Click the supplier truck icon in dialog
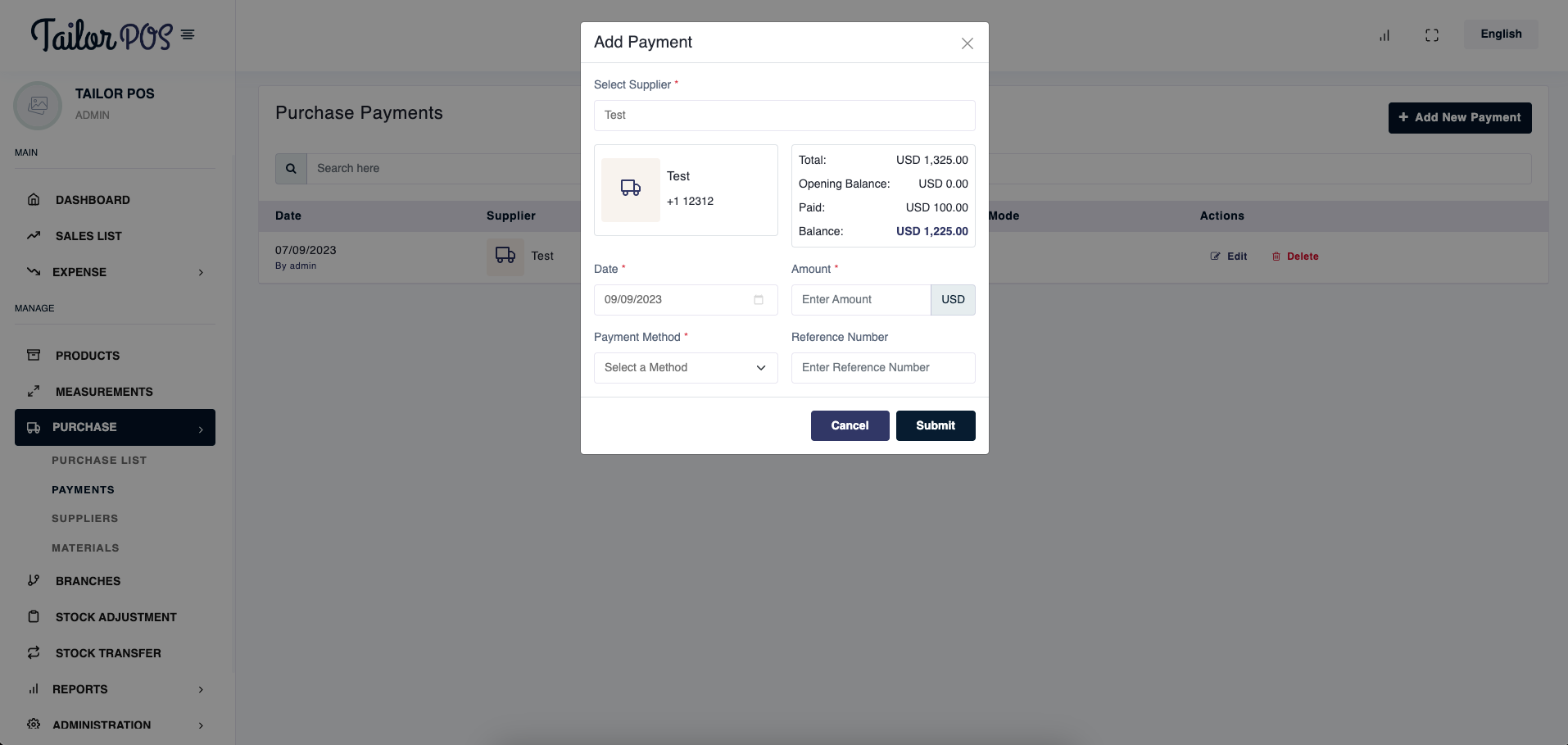 (x=630, y=189)
